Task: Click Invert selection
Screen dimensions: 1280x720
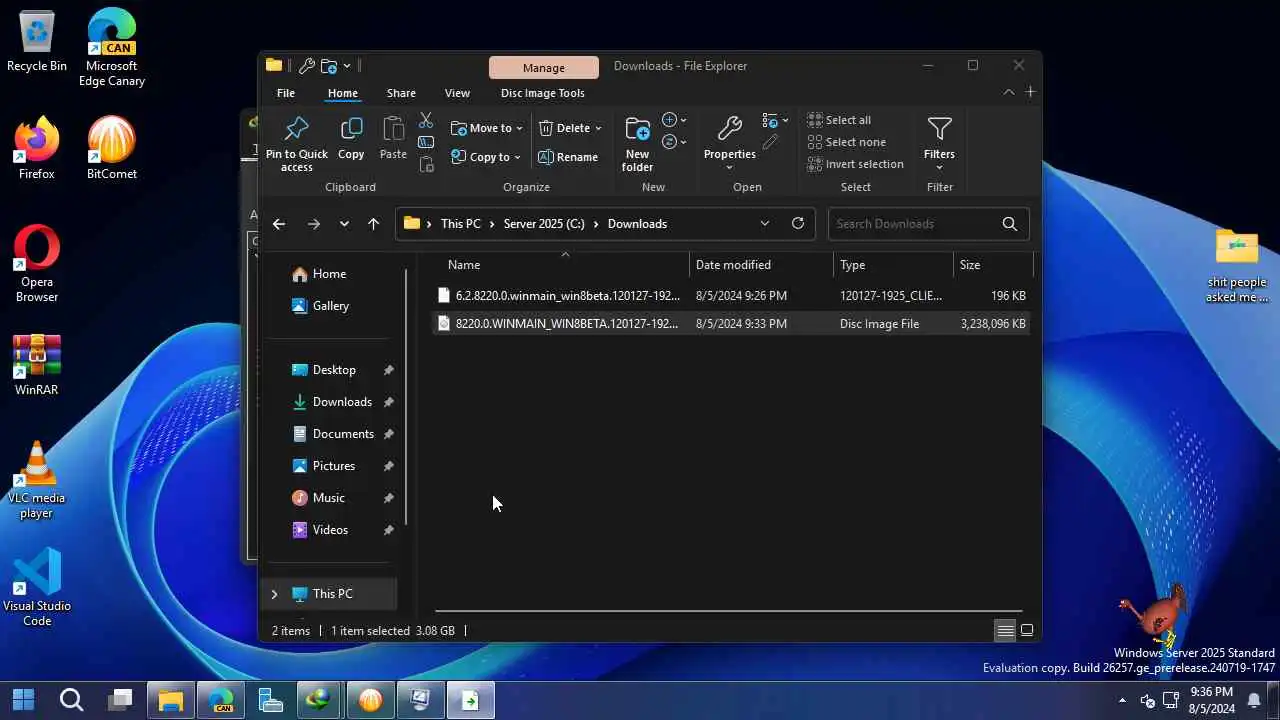Action: click(855, 164)
